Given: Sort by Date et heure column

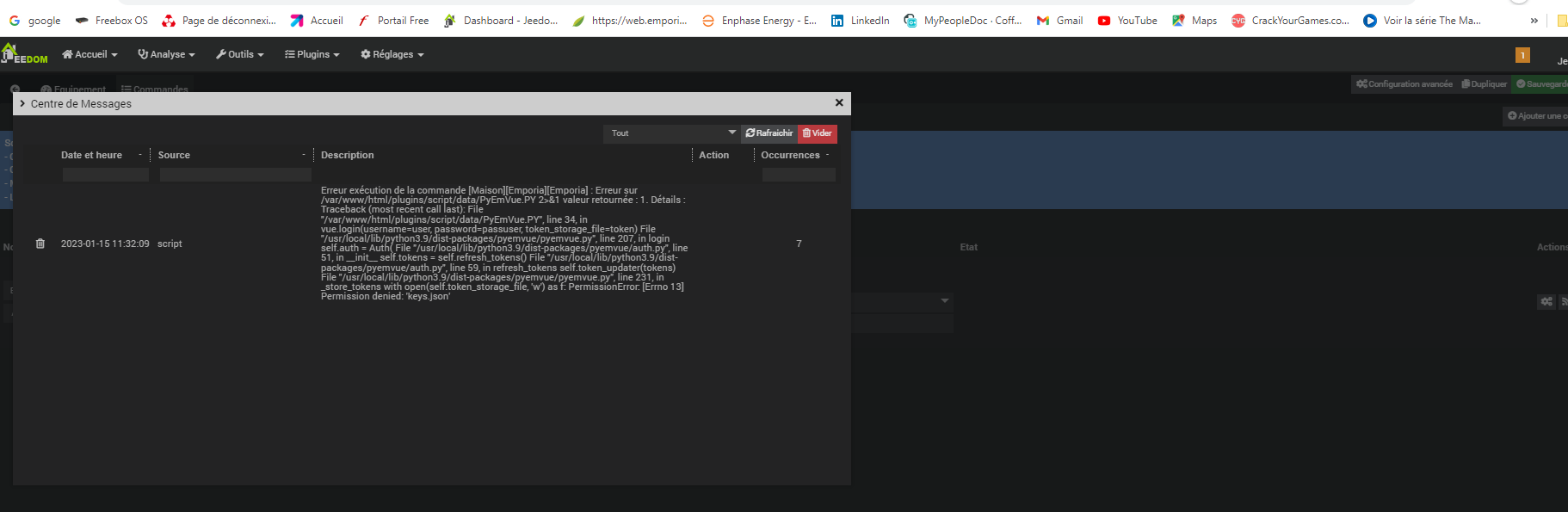Looking at the screenshot, I should [92, 155].
